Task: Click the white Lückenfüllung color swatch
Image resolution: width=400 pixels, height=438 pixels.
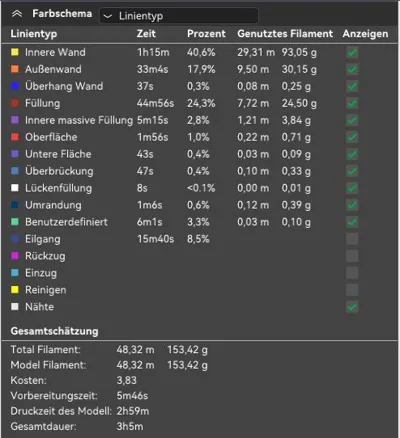Action: [x=15, y=188]
